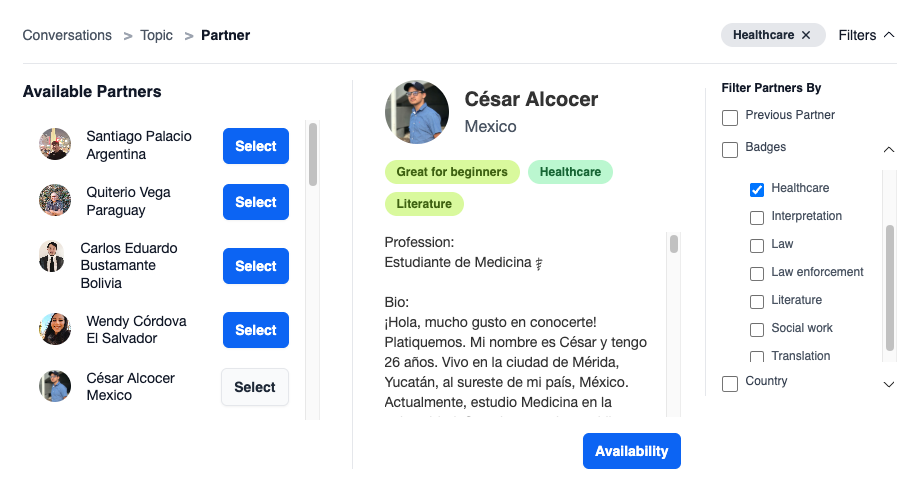Open the Availability button
The image size is (920, 487).
(631, 451)
